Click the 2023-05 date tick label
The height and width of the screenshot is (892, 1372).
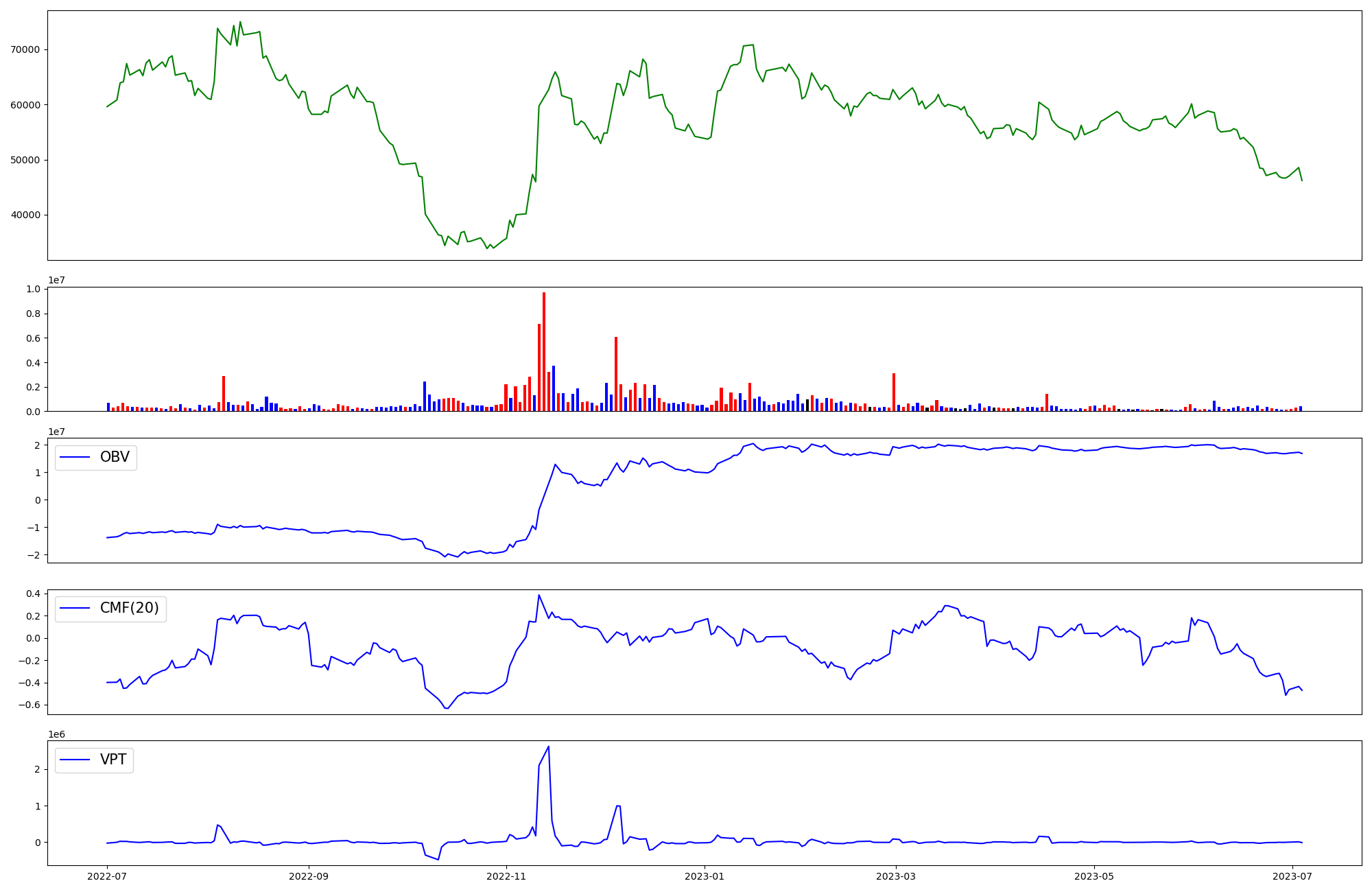click(x=1094, y=876)
